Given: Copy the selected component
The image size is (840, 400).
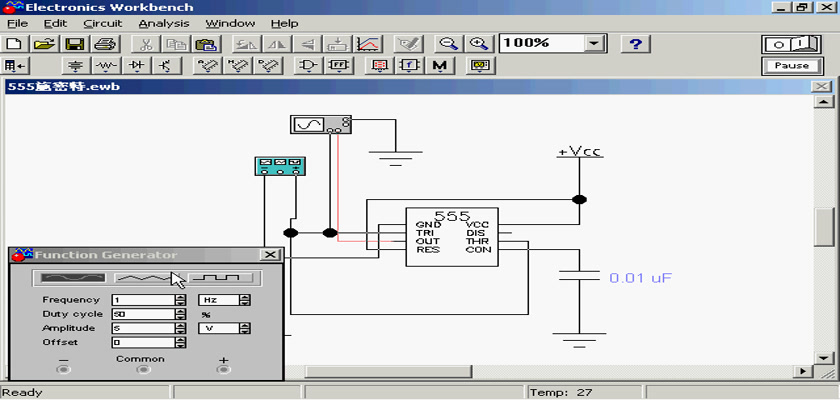Looking at the screenshot, I should [175, 43].
